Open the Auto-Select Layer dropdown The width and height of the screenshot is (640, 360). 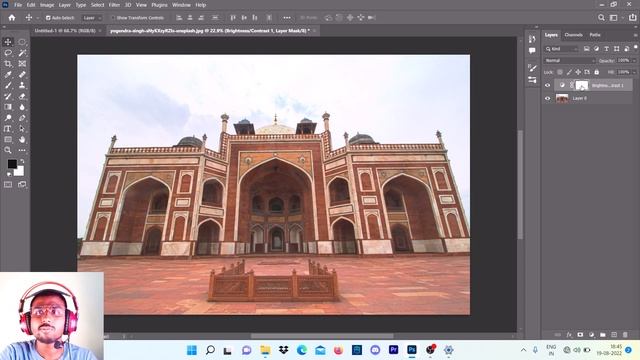(92, 18)
